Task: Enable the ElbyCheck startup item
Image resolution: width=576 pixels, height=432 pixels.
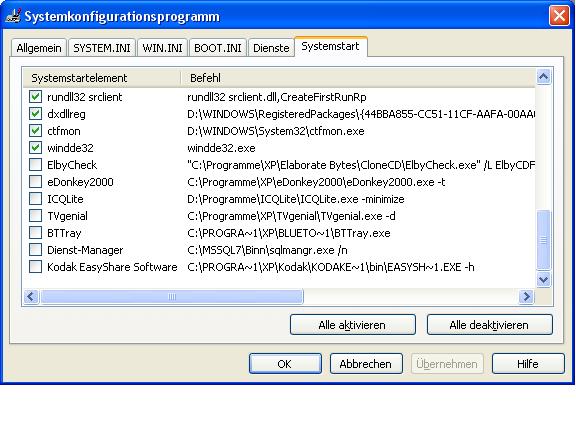Action: pyautogui.click(x=35, y=165)
